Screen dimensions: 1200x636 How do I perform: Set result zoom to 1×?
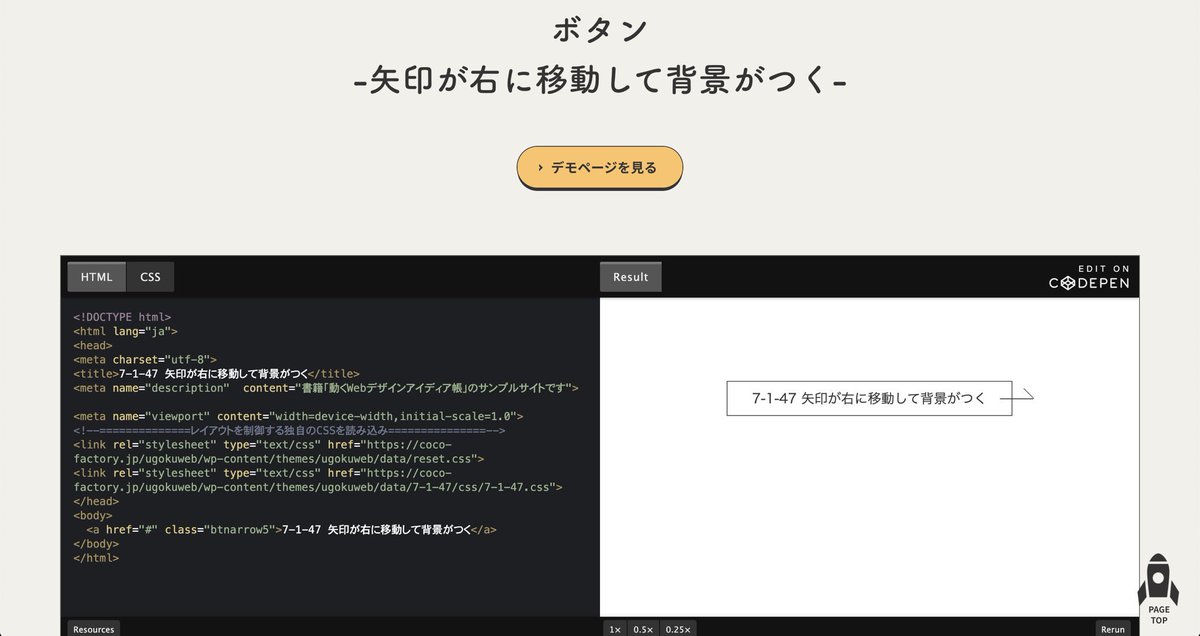tap(615, 629)
